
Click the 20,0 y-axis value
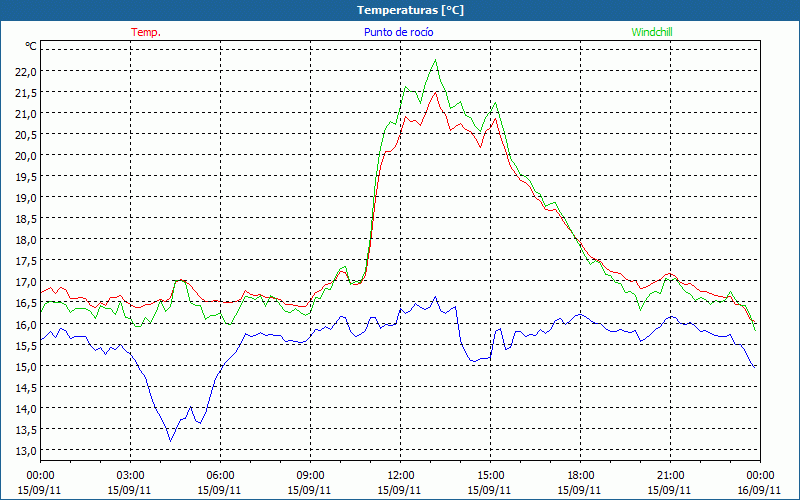(26, 156)
